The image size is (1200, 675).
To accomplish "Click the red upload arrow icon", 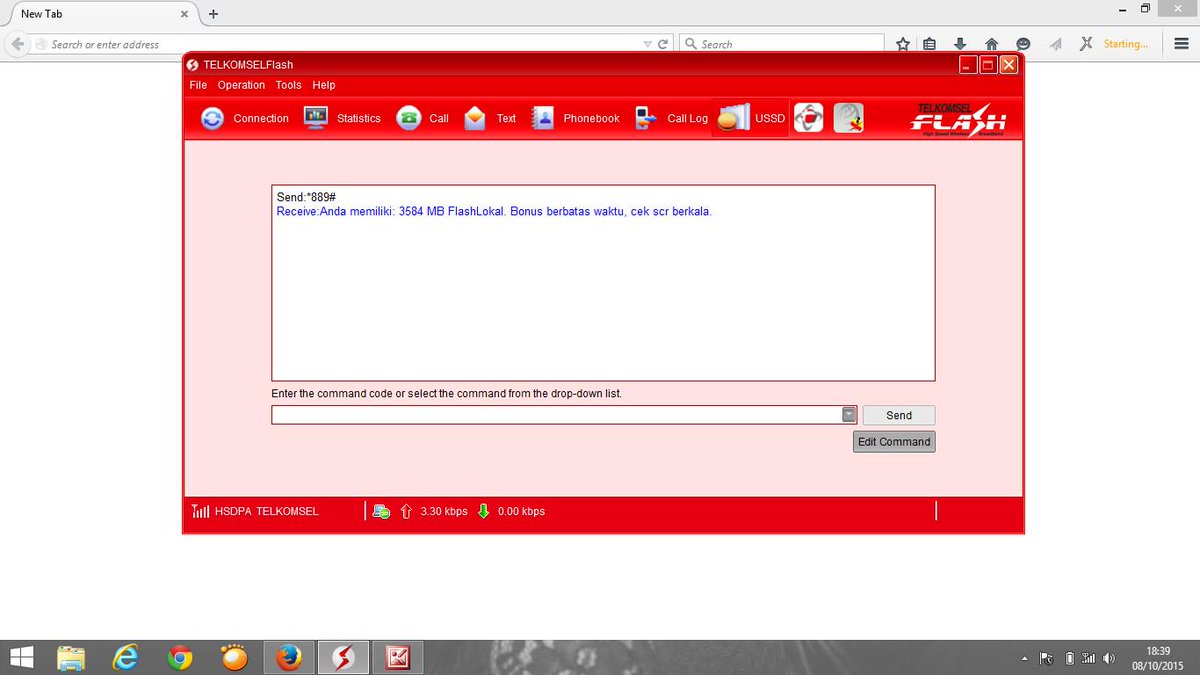I will (406, 511).
